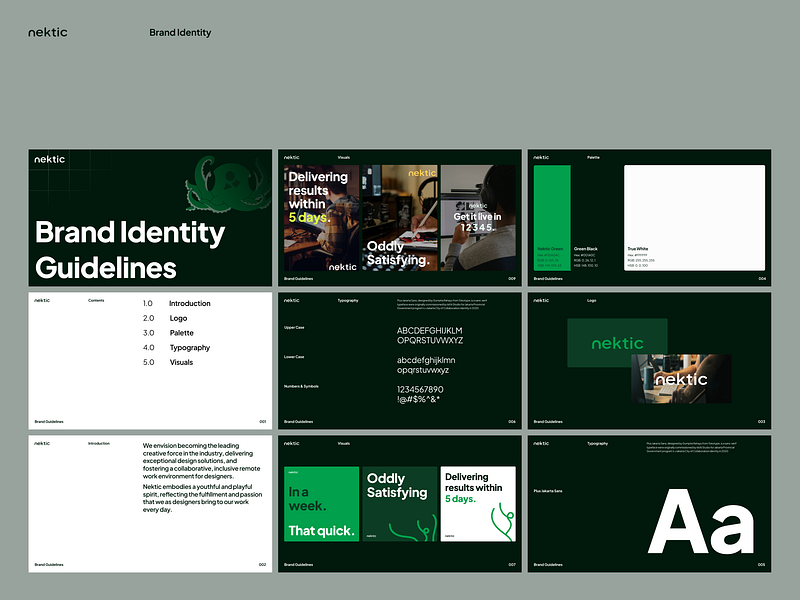Viewport: 800px width, 600px height.
Task: Click the uppercase alphabet ABCDEFGHIJKLM line
Action: tap(430, 331)
